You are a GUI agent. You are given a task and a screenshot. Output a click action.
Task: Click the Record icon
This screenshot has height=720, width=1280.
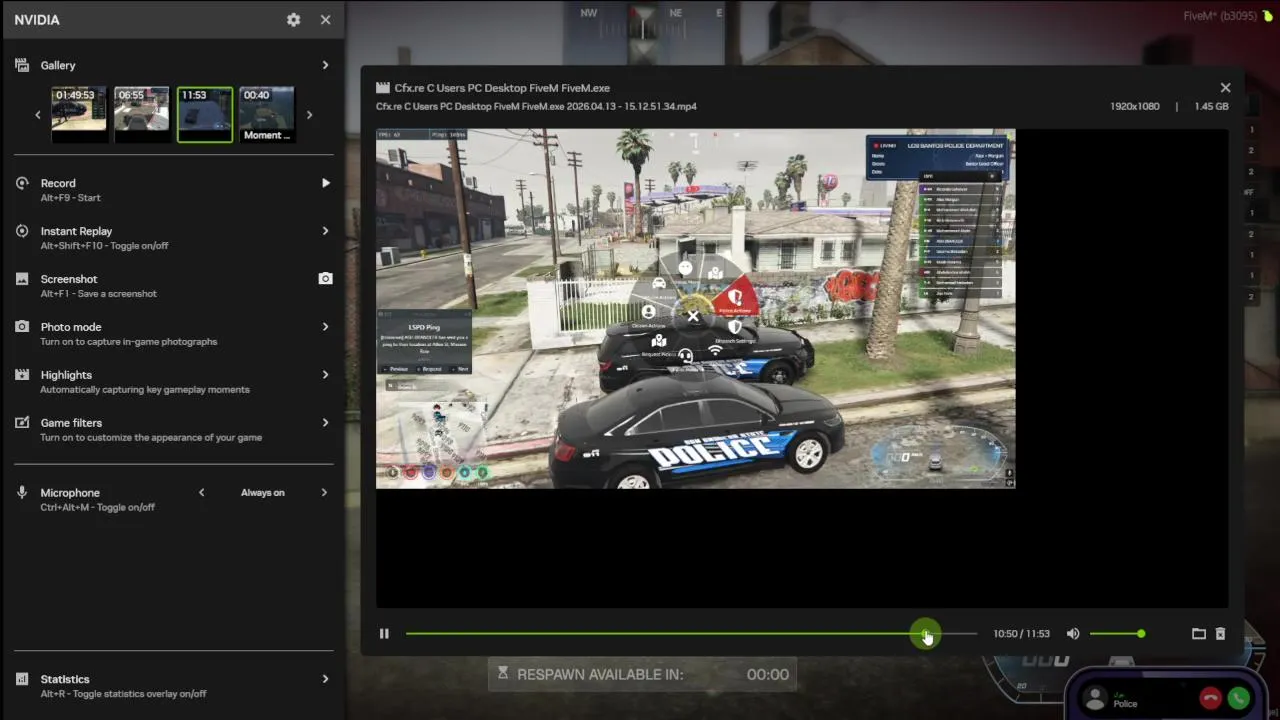[x=22, y=183]
